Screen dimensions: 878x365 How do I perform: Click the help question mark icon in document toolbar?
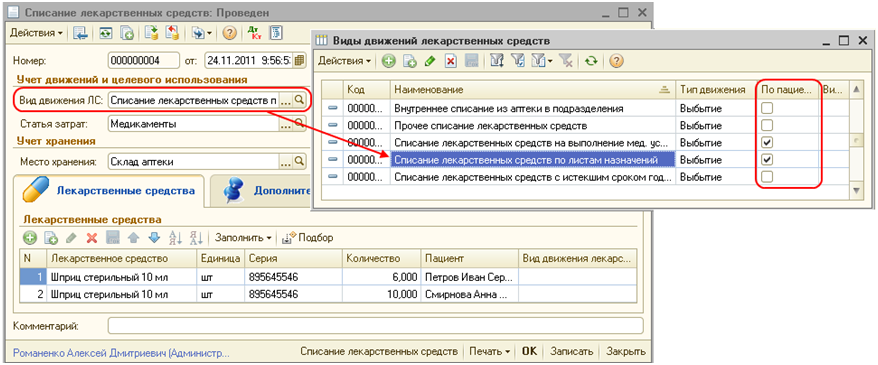pyautogui.click(x=228, y=33)
